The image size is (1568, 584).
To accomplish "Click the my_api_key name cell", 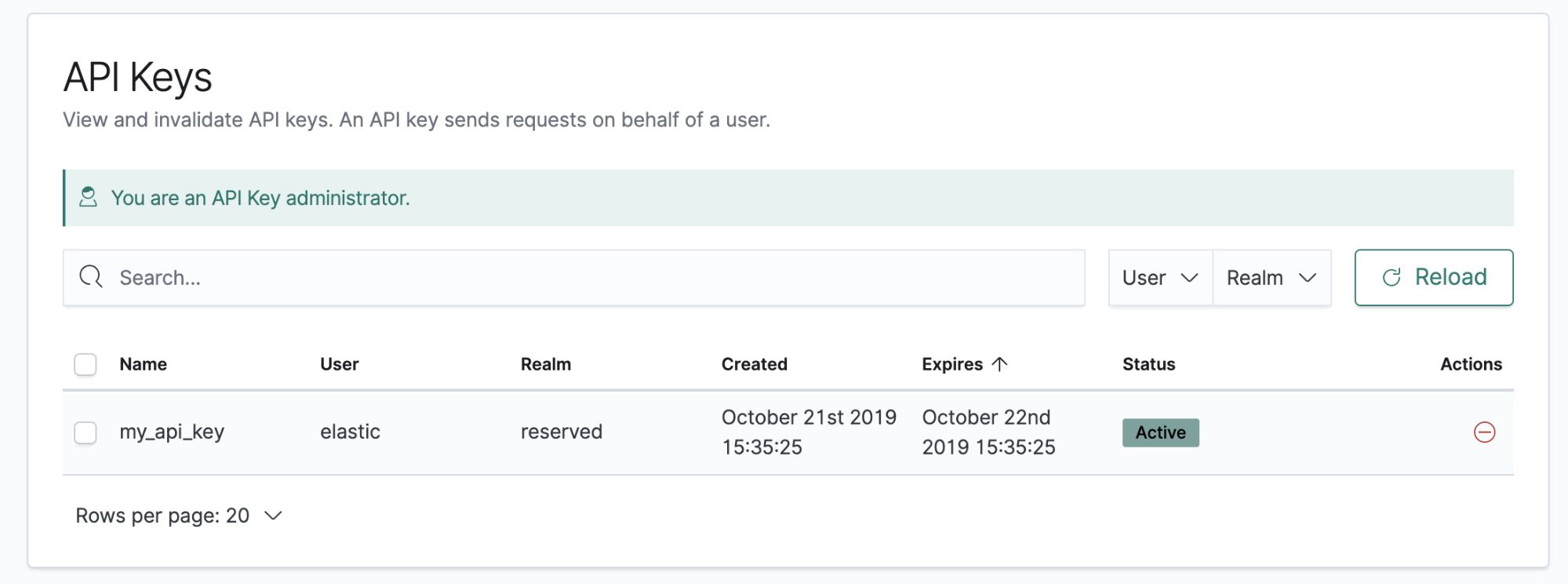I will [x=172, y=433].
